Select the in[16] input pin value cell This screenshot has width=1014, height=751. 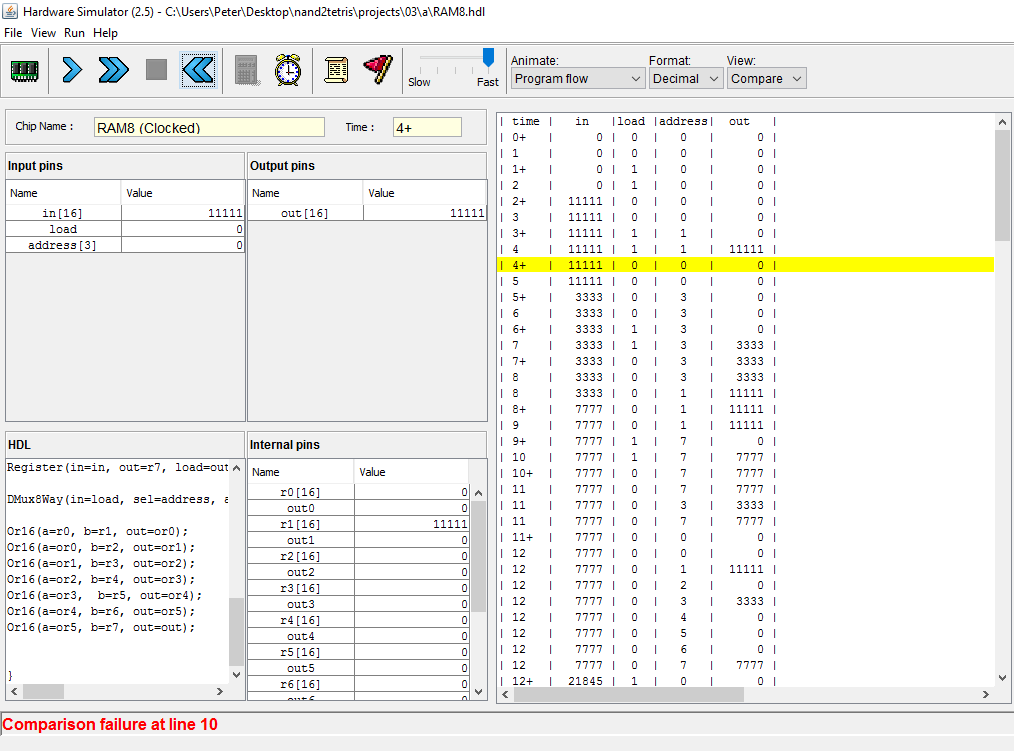click(183, 213)
